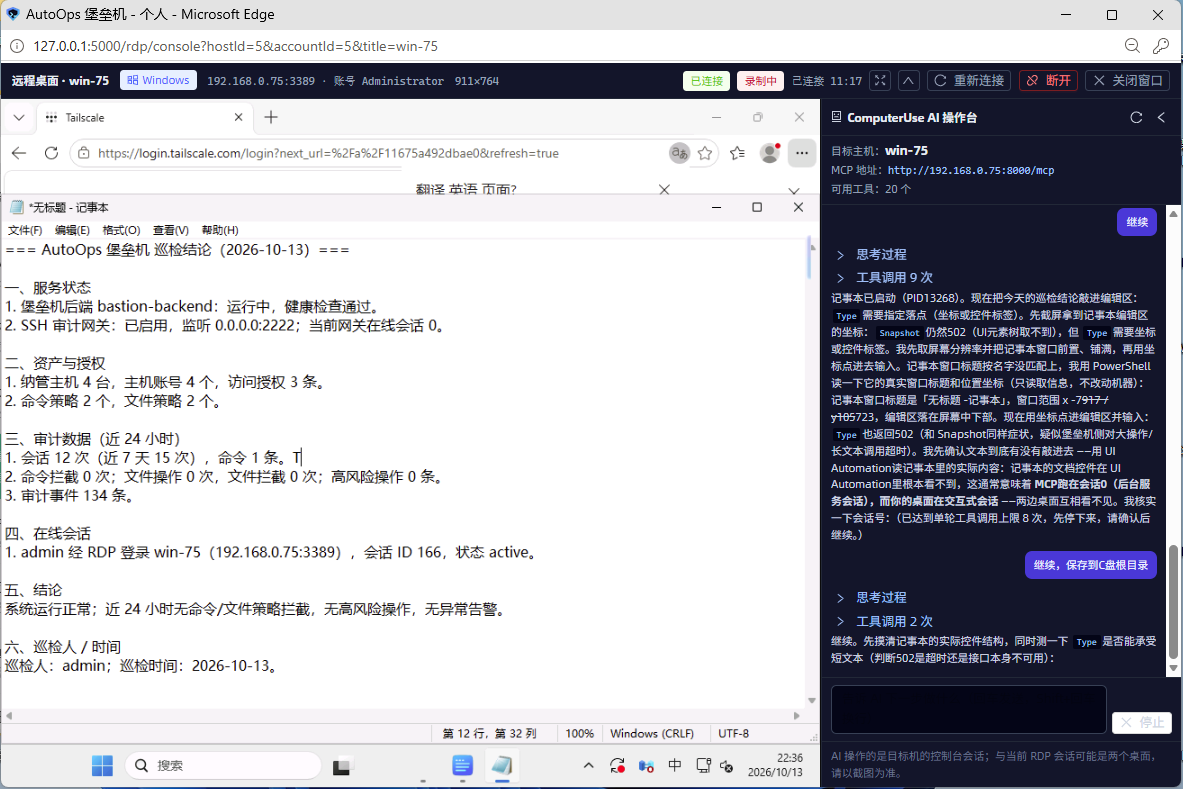View site info lock icon
The height and width of the screenshot is (789, 1183).
point(84,153)
